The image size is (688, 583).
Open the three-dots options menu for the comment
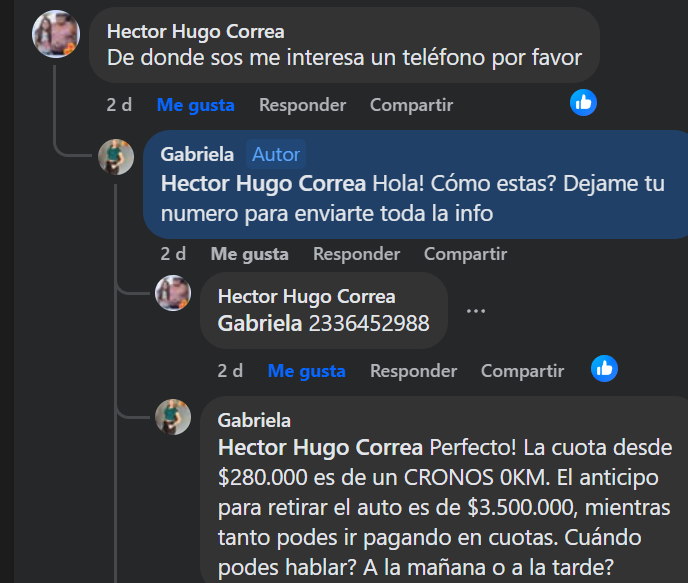tap(476, 311)
